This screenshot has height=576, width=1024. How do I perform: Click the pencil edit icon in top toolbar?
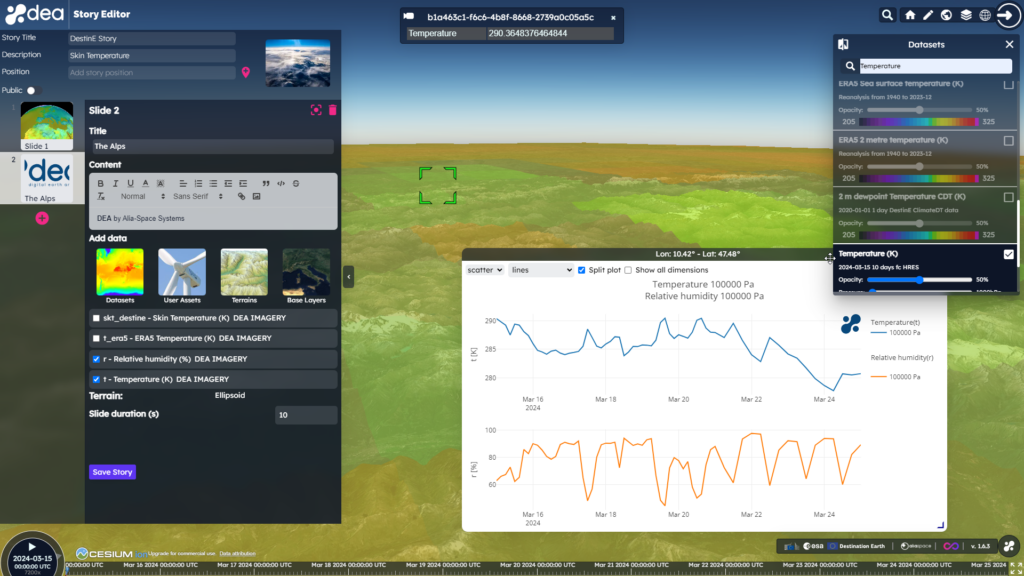pyautogui.click(x=928, y=15)
